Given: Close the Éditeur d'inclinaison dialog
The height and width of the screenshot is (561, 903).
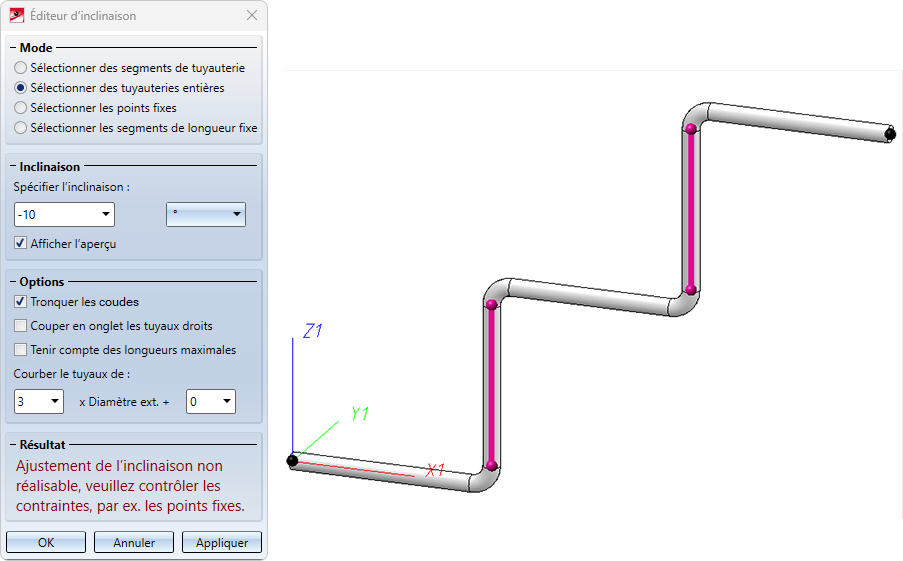Looking at the screenshot, I should point(252,16).
